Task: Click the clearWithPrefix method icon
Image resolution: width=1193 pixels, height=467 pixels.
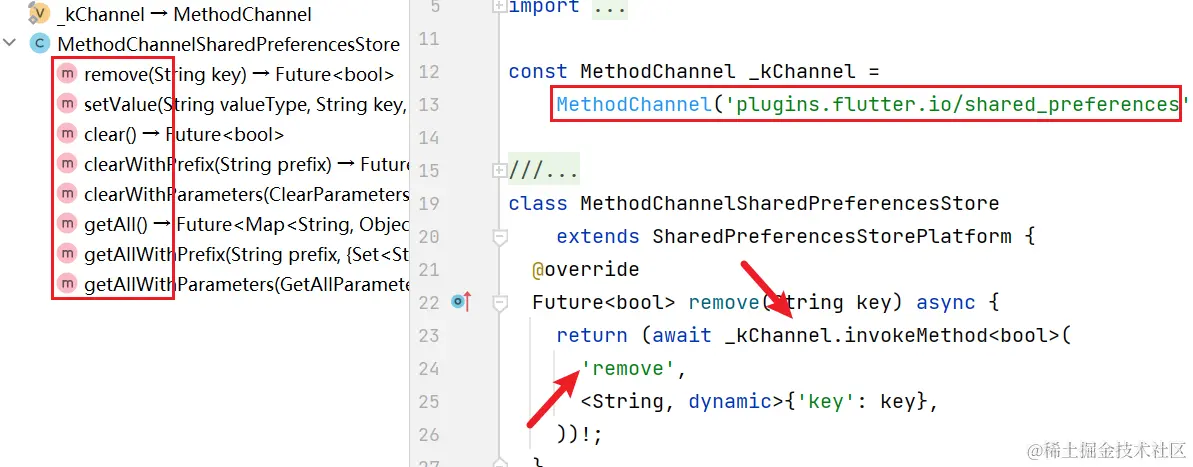Action: tap(67, 164)
